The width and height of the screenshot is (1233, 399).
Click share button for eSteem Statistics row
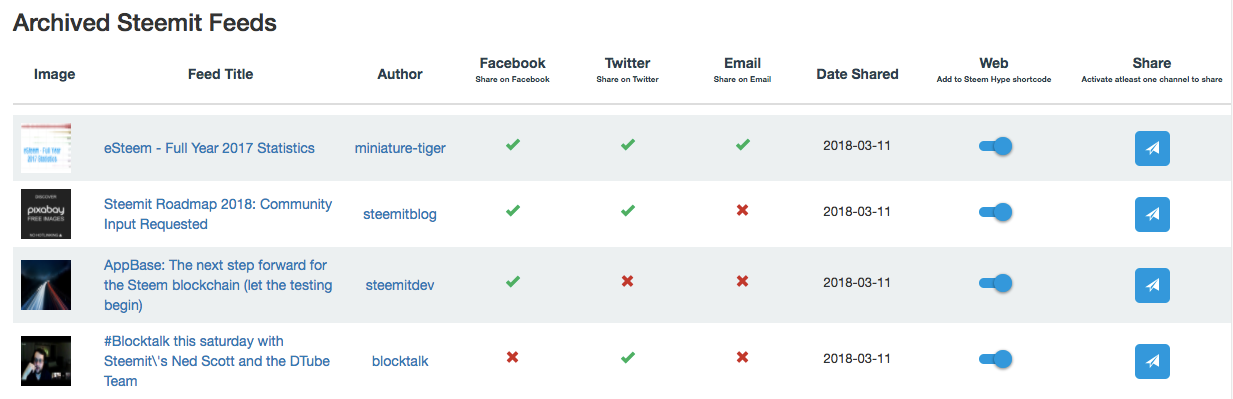pyautogui.click(x=1152, y=148)
